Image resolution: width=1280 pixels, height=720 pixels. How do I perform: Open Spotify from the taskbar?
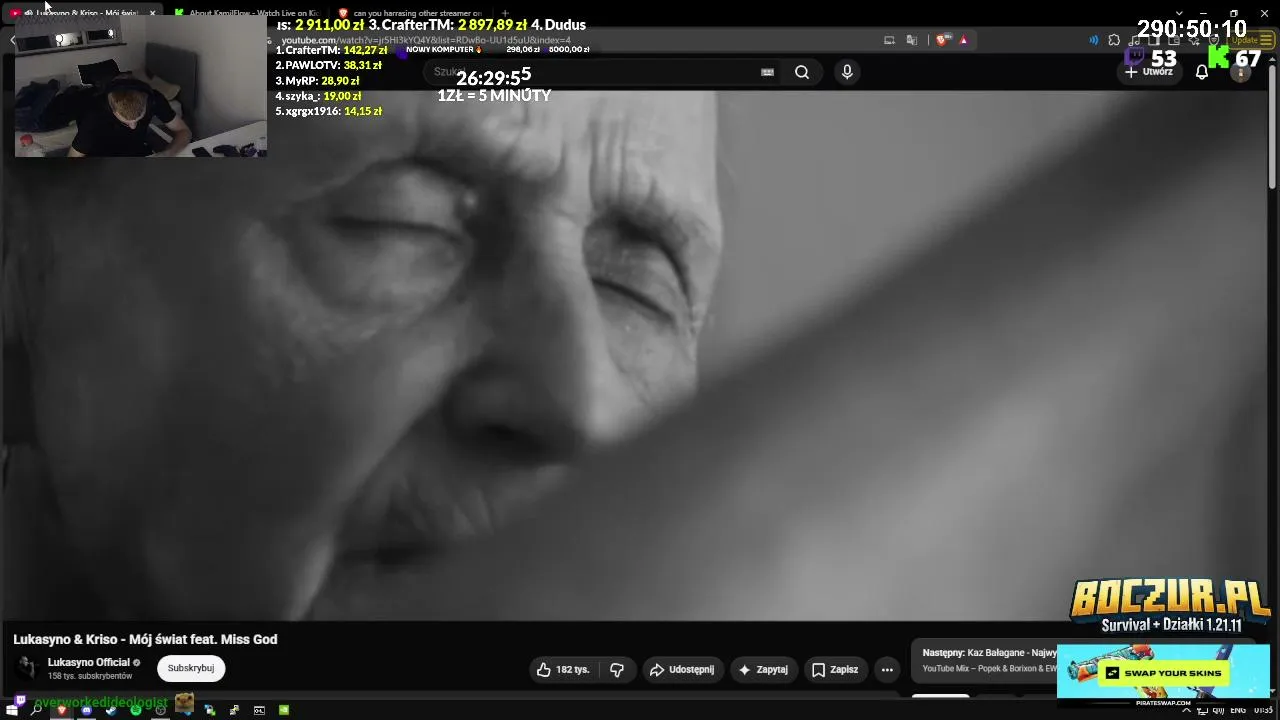pos(135,710)
